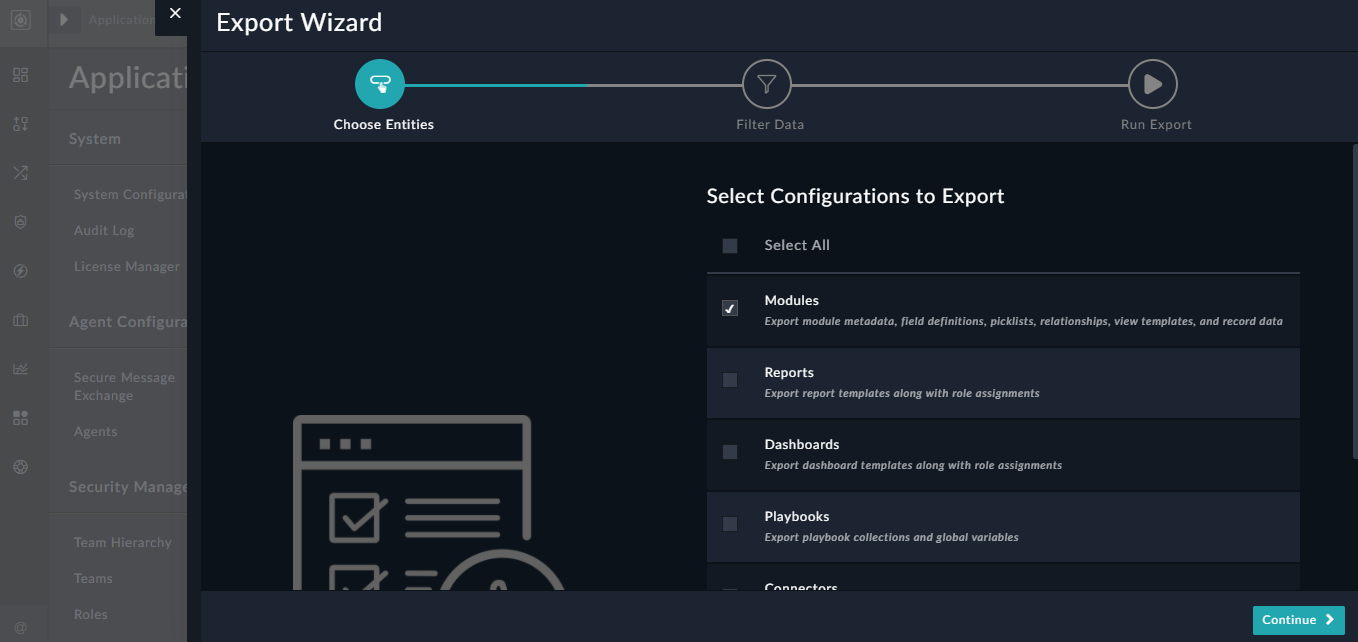Click the Continue button

(x=1297, y=620)
